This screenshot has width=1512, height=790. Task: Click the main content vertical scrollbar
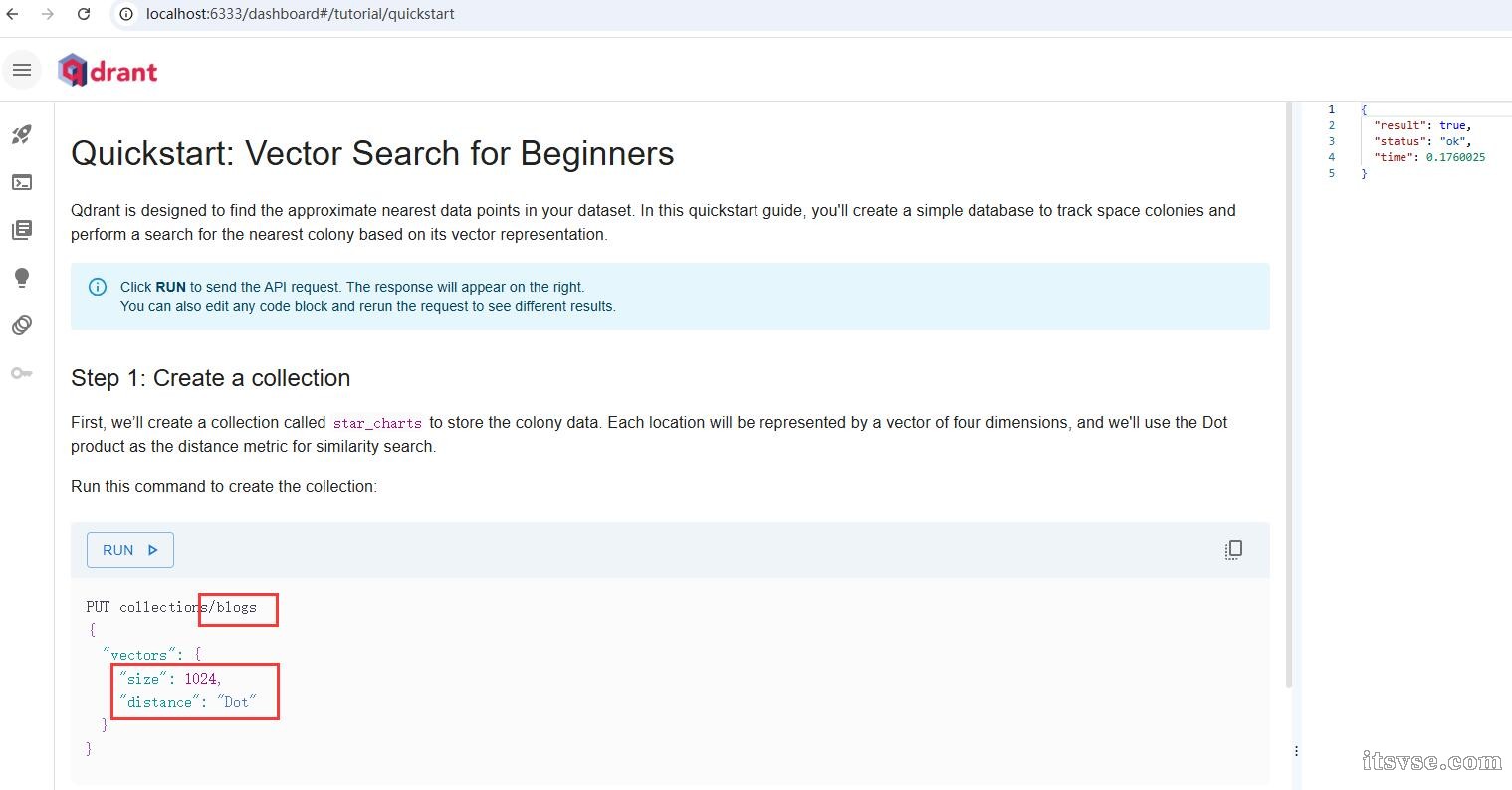[1289, 396]
